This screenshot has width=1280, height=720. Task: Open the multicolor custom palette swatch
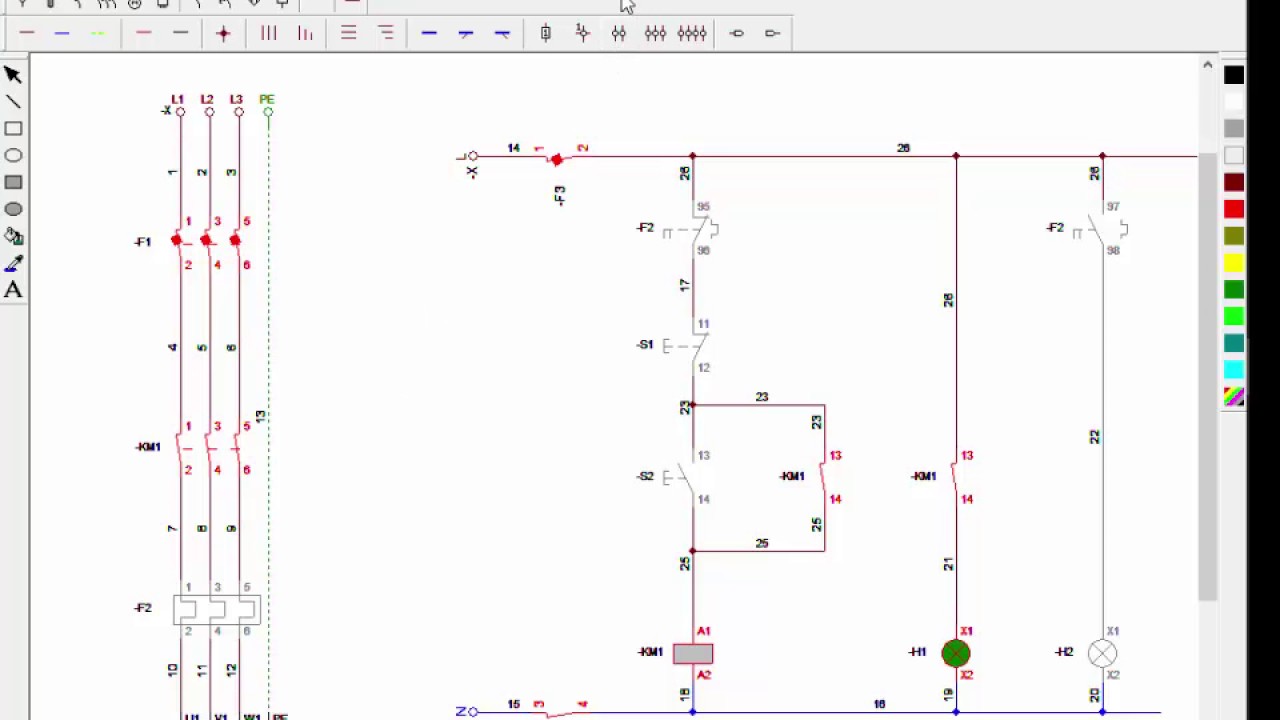click(1234, 397)
